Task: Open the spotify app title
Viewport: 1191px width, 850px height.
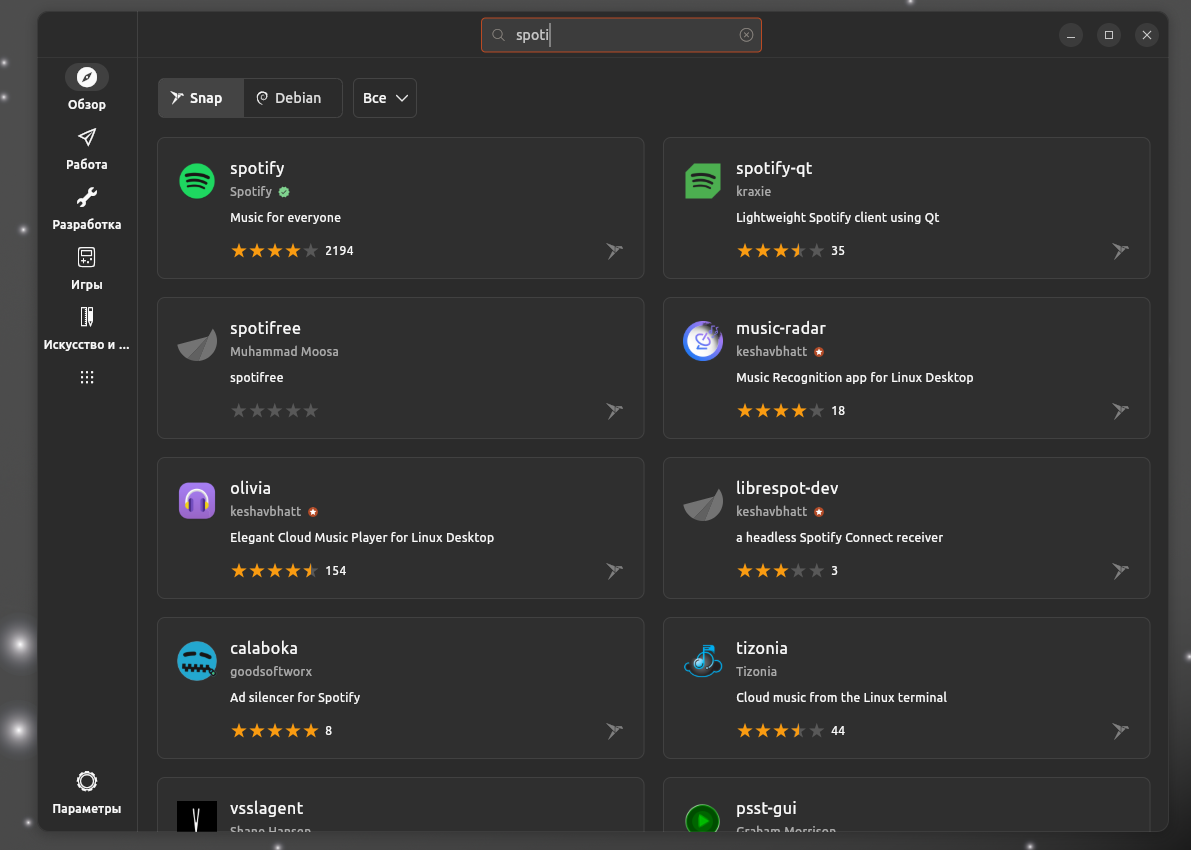Action: coord(257,168)
